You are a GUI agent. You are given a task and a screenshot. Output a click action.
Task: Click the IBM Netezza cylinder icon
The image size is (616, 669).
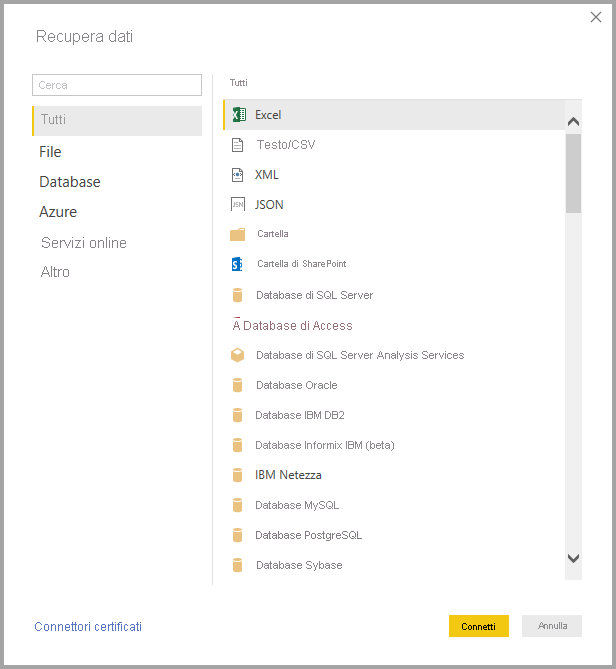pyautogui.click(x=238, y=475)
